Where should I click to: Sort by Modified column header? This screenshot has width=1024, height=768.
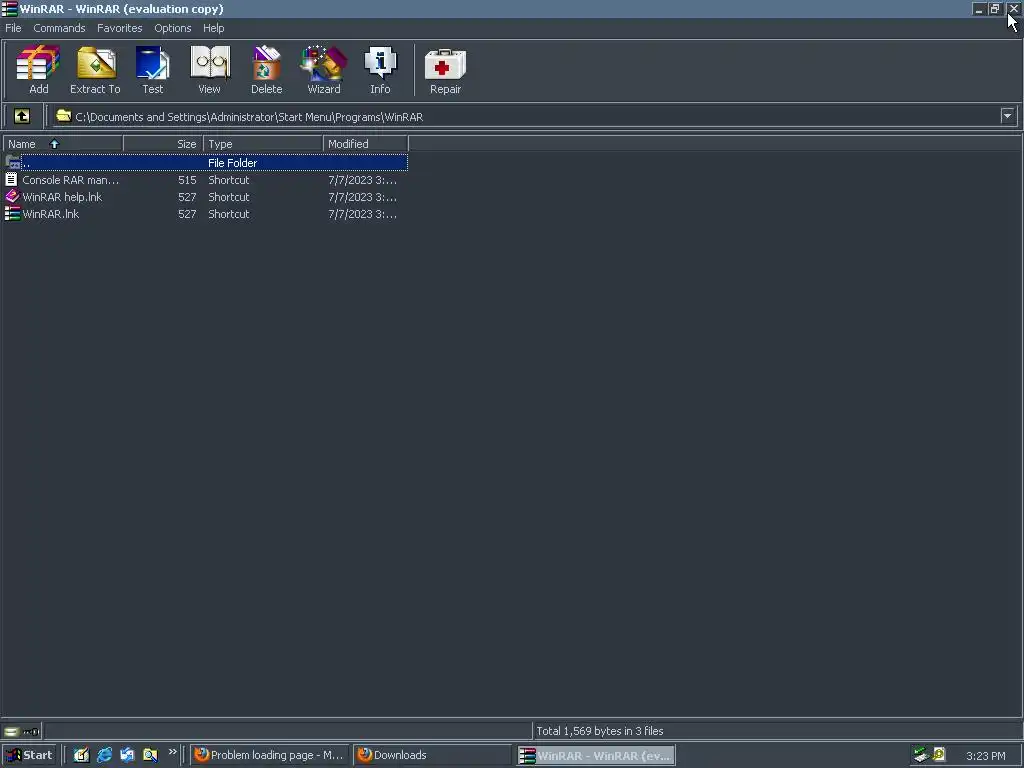click(x=366, y=144)
